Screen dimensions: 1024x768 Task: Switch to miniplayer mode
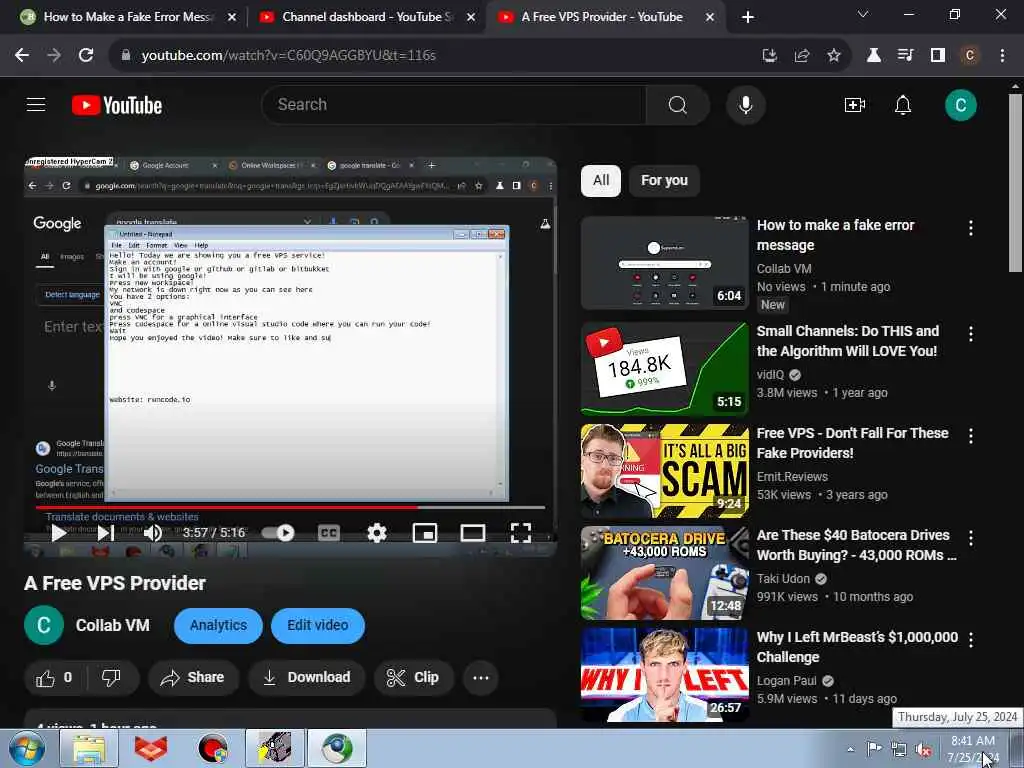click(x=424, y=533)
